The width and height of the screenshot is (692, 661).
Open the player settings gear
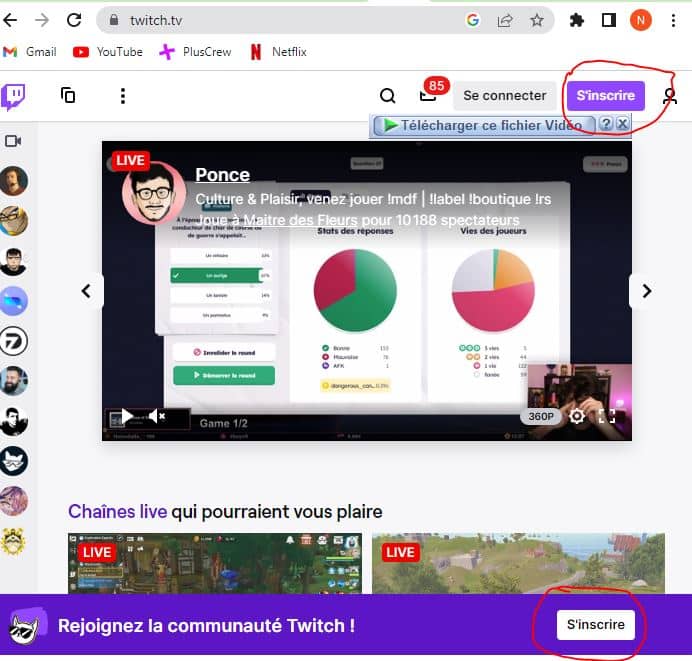click(577, 417)
